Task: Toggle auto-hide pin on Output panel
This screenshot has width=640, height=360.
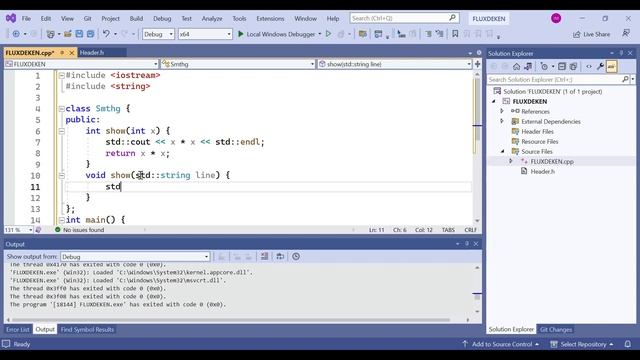Action: pos(467,244)
